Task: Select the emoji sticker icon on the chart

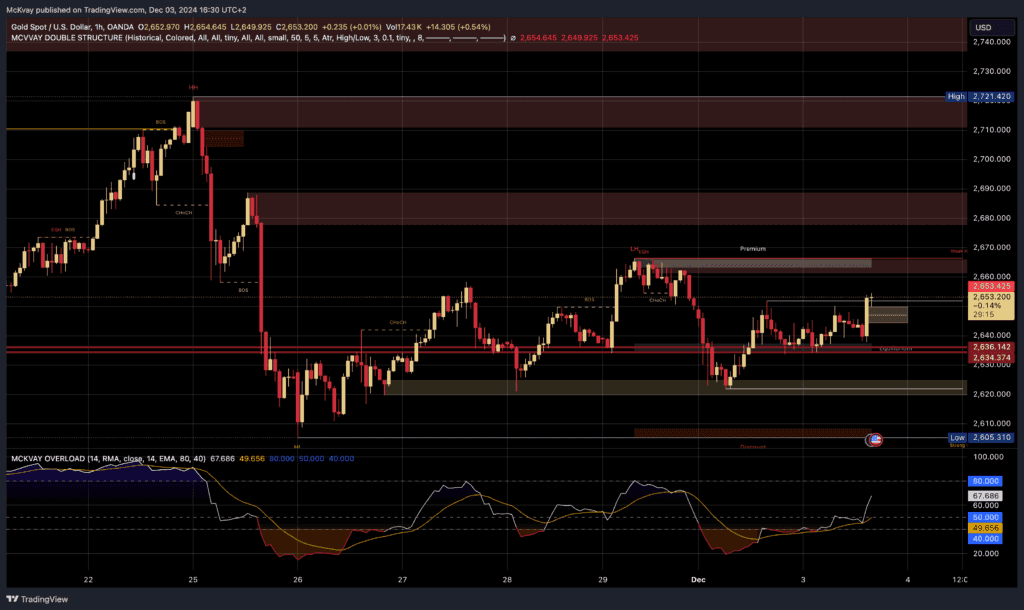Action: point(874,439)
